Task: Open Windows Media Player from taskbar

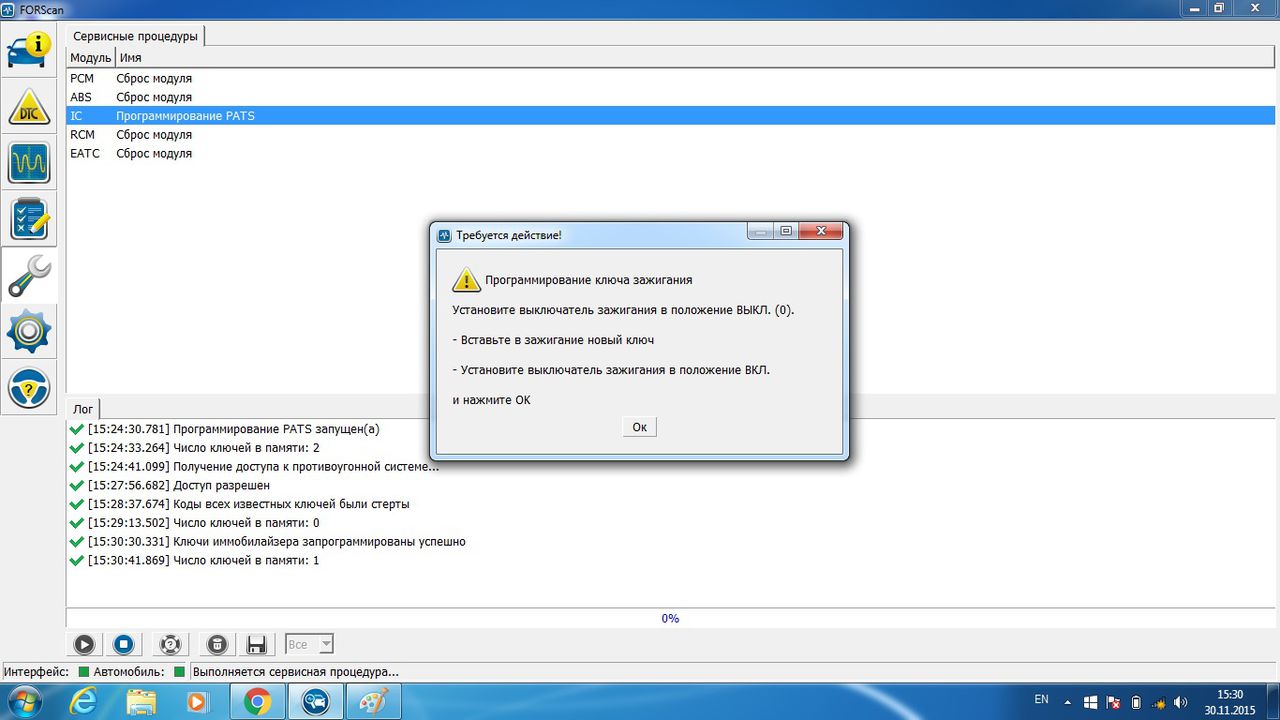Action: (197, 702)
